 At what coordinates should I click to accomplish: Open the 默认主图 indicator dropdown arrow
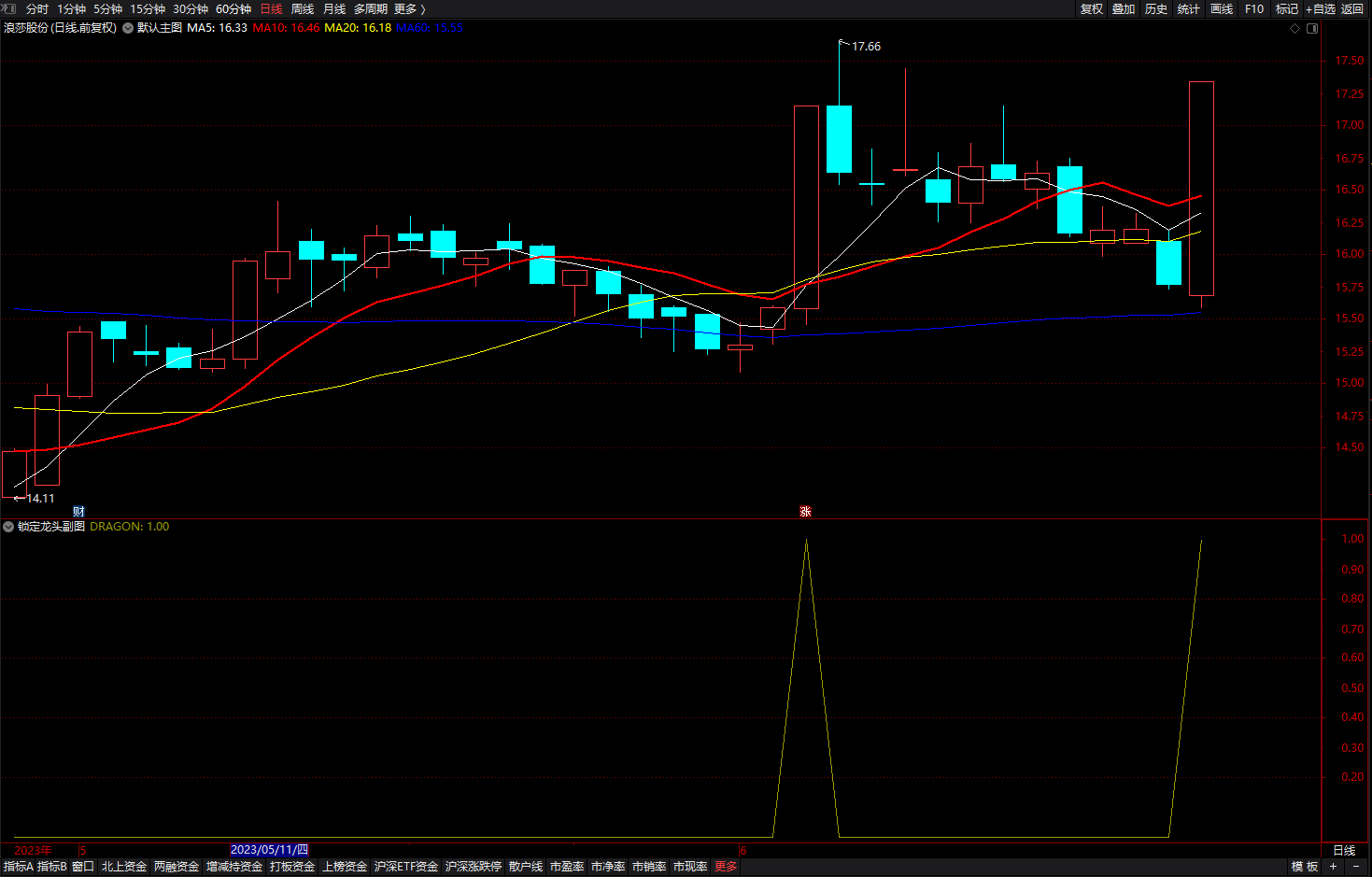pos(128,28)
